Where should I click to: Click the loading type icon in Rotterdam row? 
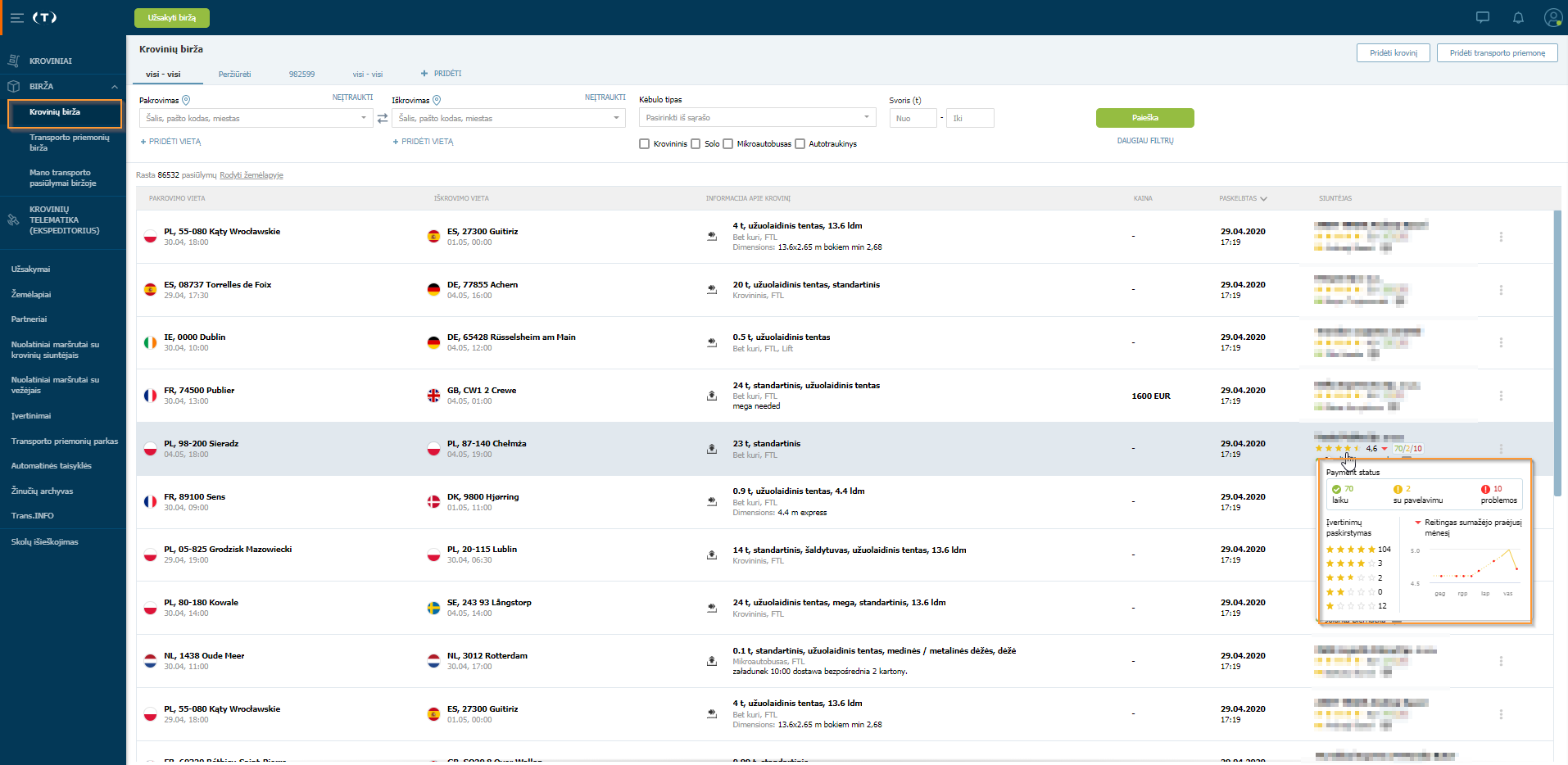tap(712, 661)
